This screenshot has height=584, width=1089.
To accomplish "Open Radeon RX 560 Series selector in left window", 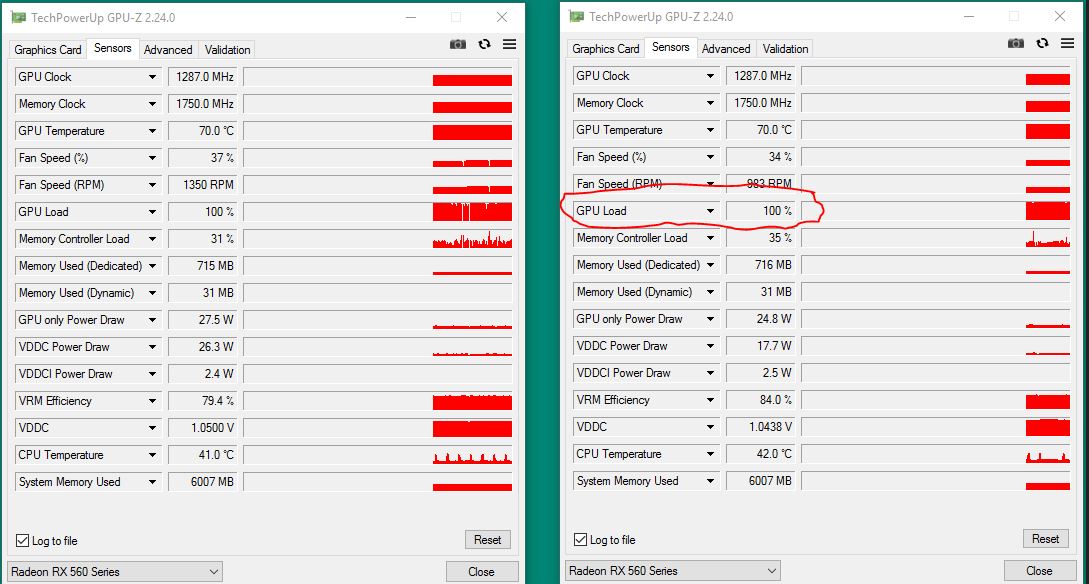I will [x=116, y=572].
